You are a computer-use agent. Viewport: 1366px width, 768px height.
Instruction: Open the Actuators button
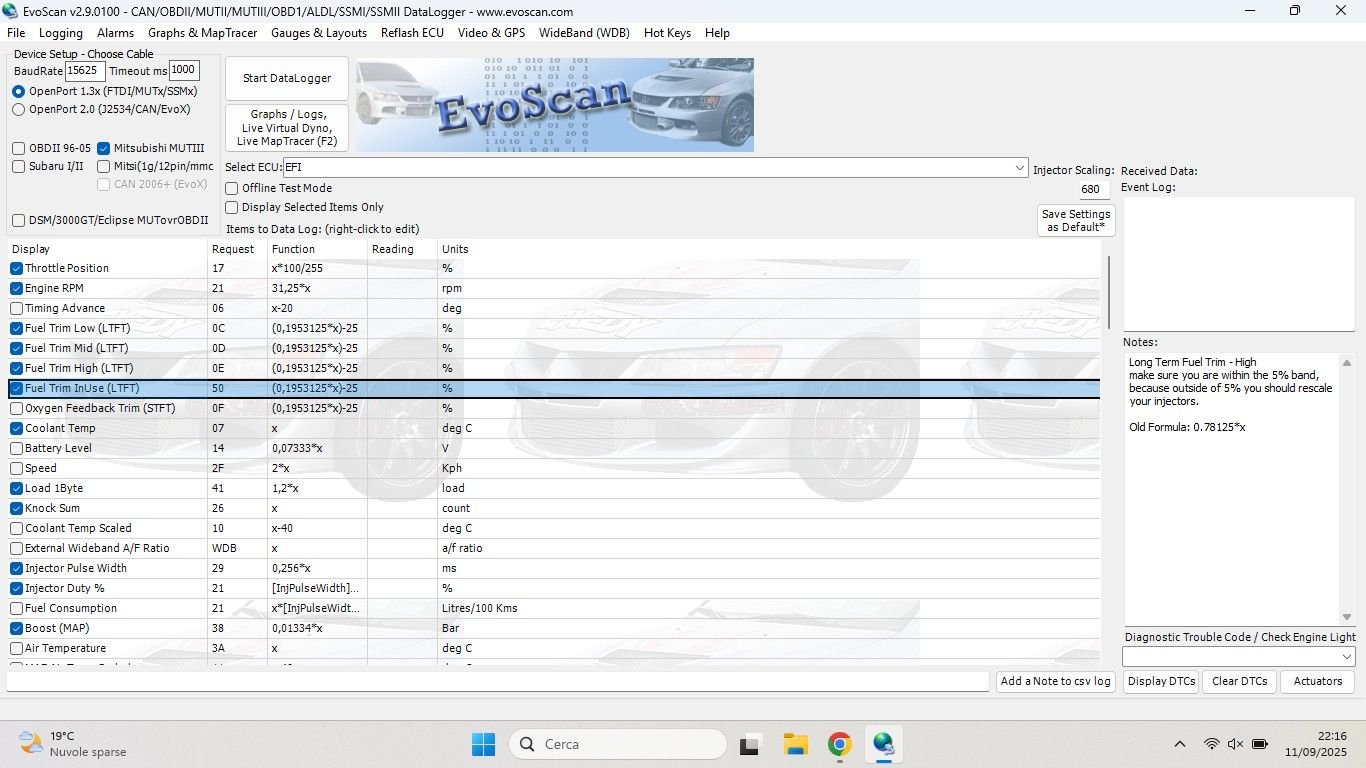coord(1318,681)
